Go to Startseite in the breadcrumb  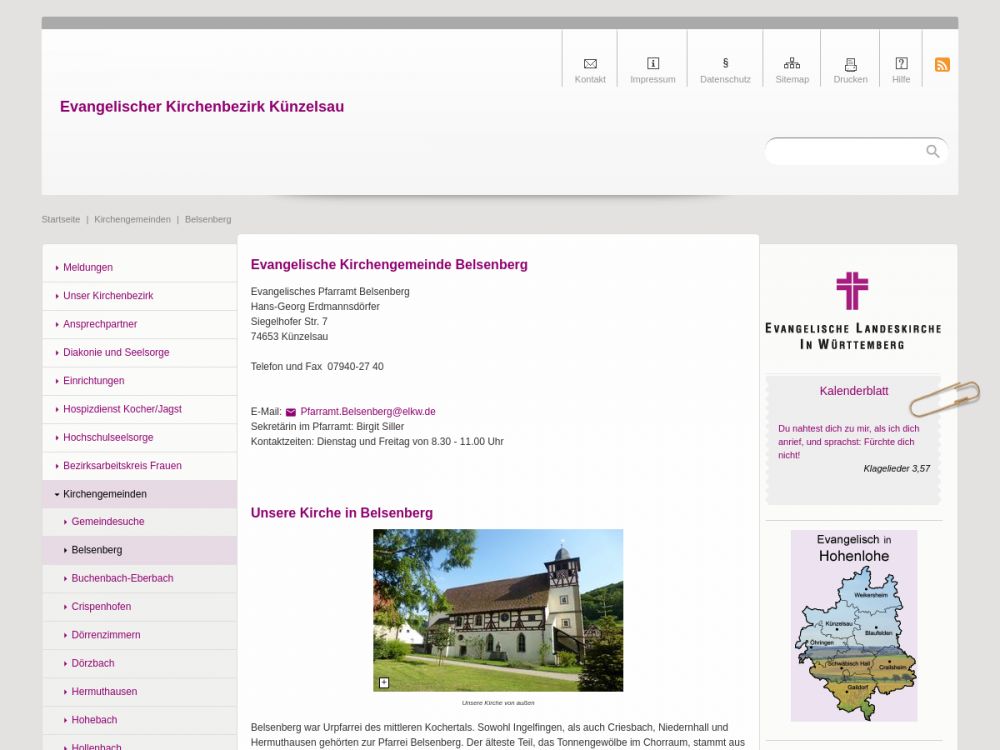point(61,219)
